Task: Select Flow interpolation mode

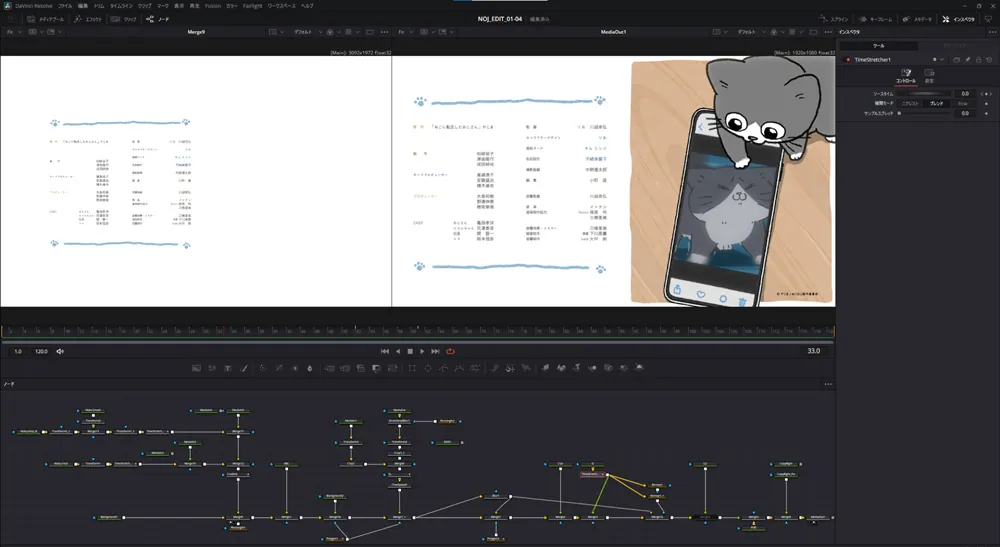Action: 962,103
